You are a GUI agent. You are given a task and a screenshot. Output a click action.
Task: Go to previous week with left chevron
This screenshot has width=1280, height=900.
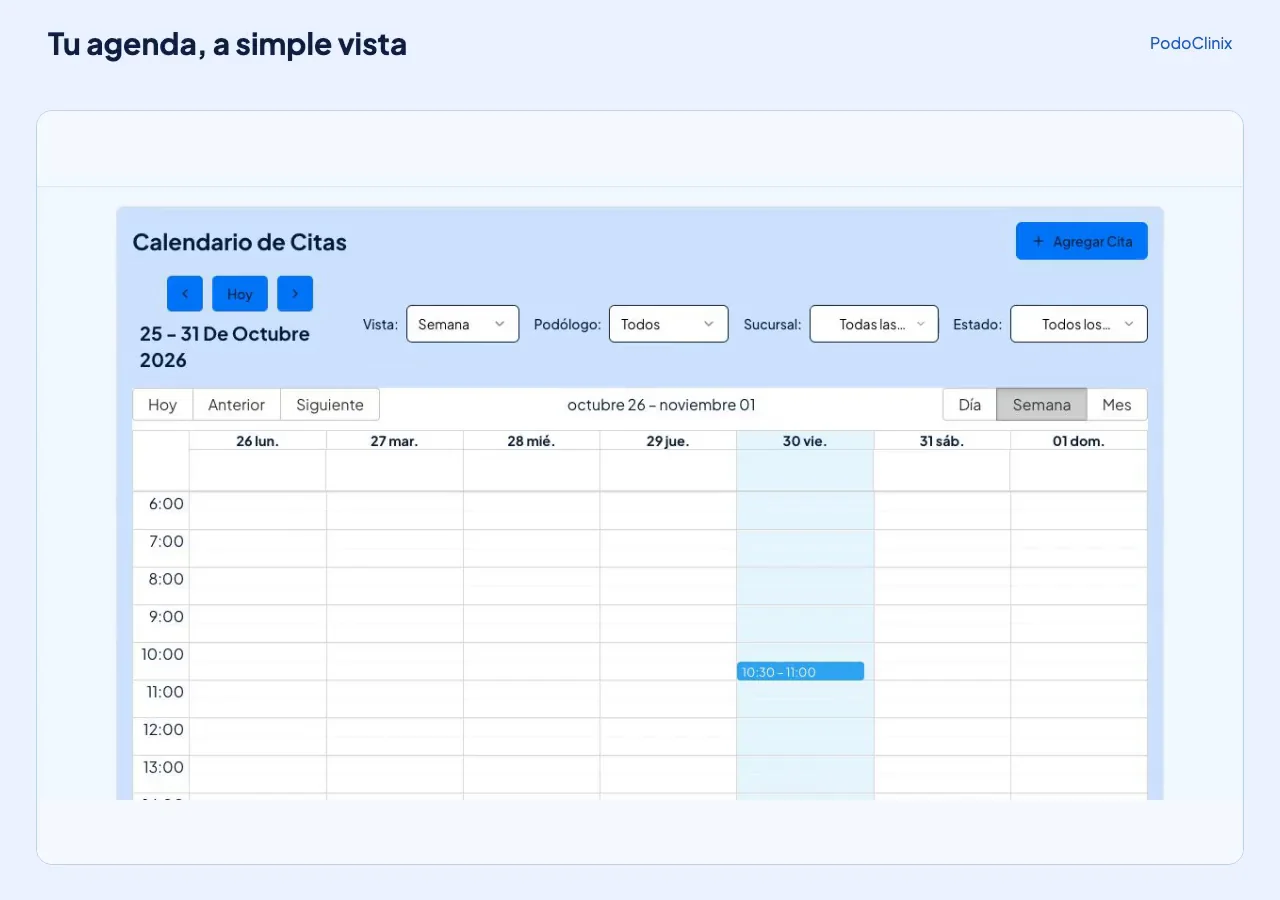coord(185,294)
